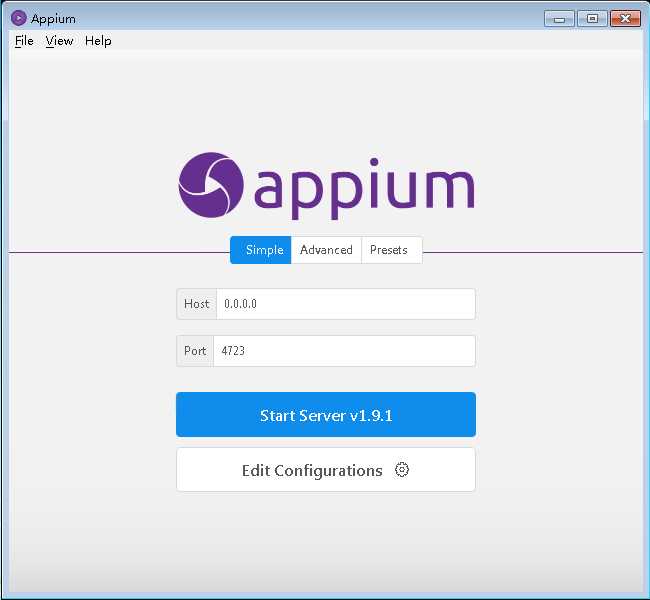Open Edit Configurations
Screen dimensions: 650x600
coord(326,470)
